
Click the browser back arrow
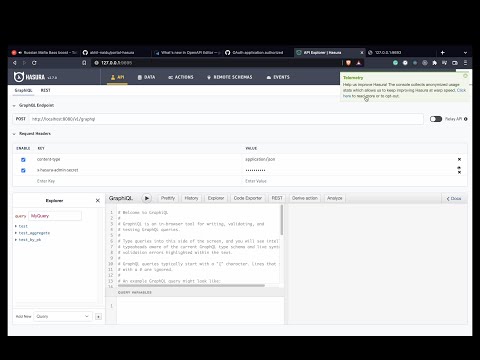click(x=15, y=63)
